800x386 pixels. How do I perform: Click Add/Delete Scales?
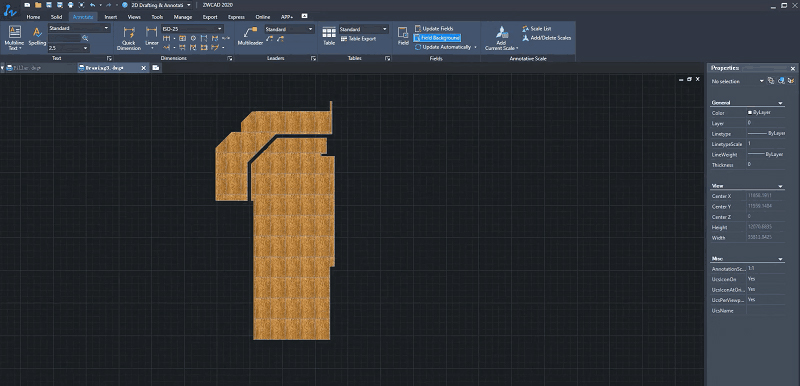(546, 38)
